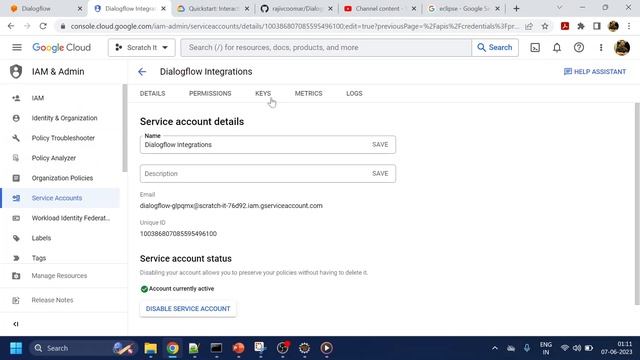The width and height of the screenshot is (640, 360).
Task: Switch to the GitHub rajivcoomar browser tab
Action: point(296,9)
